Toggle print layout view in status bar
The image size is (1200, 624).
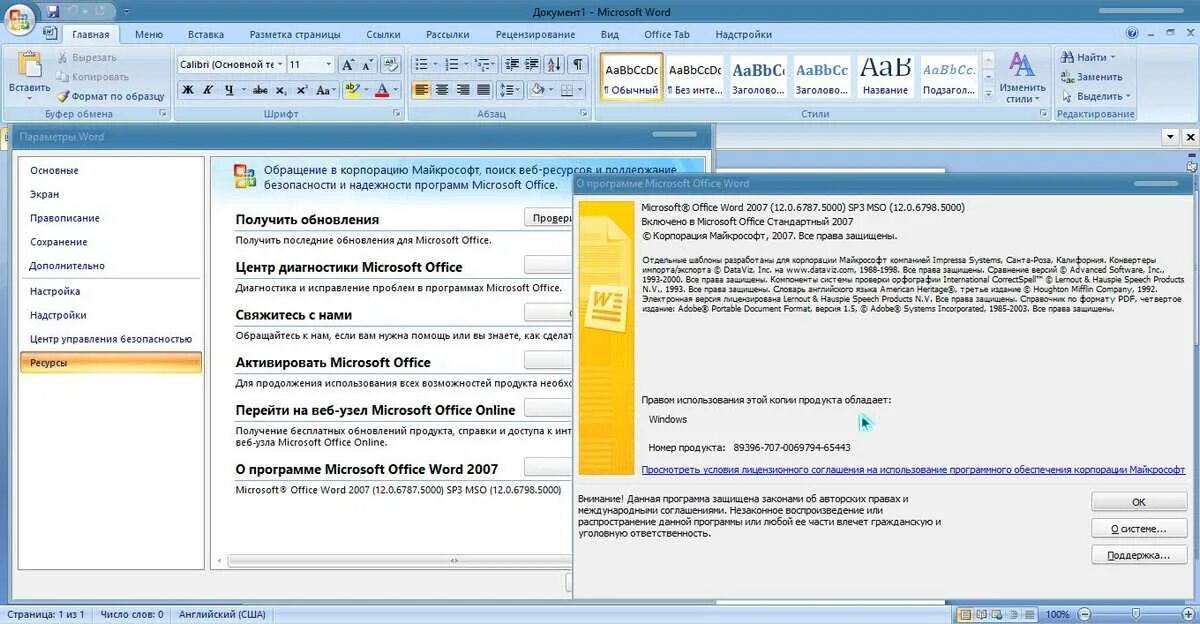tap(967, 614)
